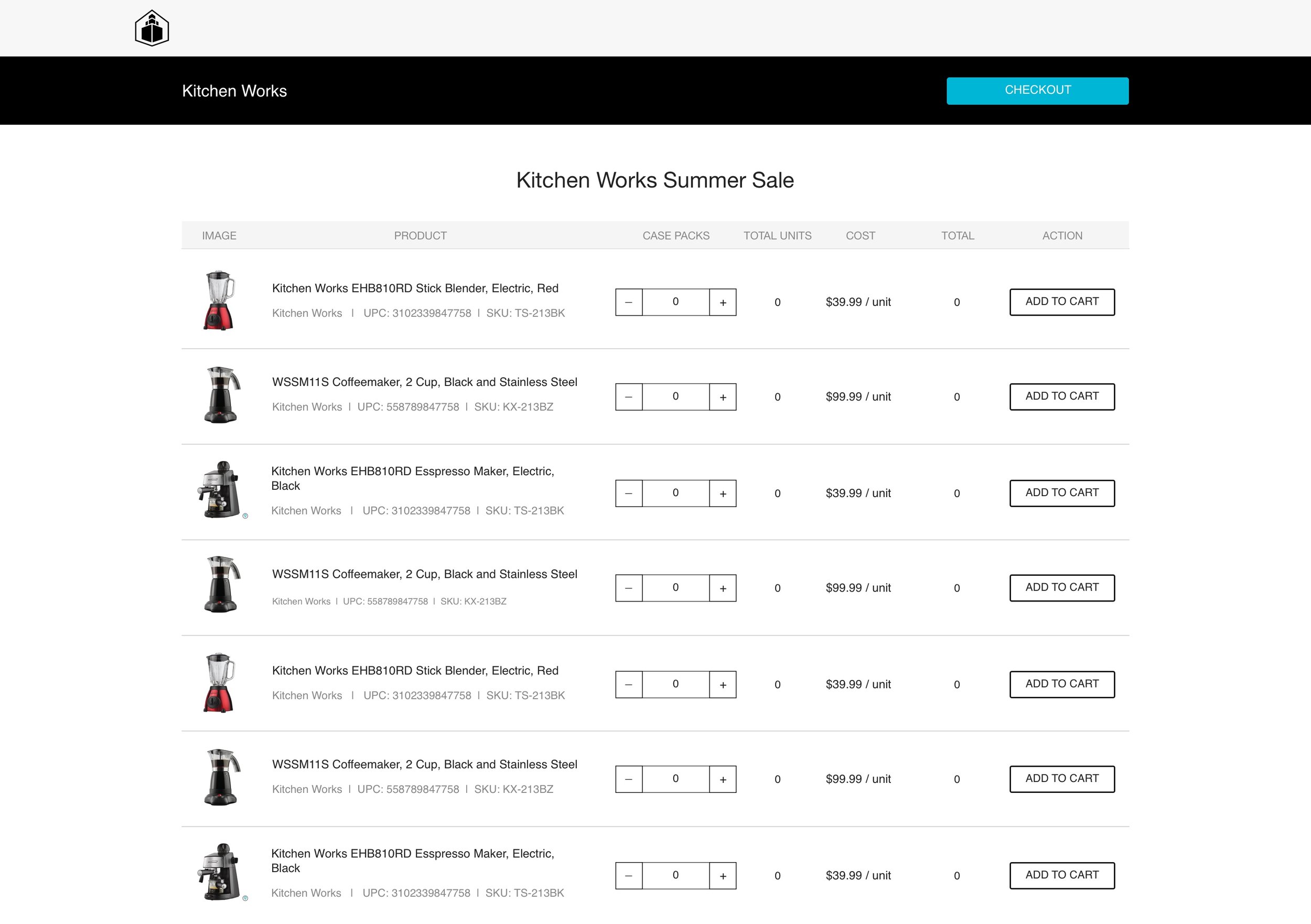Increase case packs for first Esspresso Maker row
The height and width of the screenshot is (924, 1311).
(723, 493)
